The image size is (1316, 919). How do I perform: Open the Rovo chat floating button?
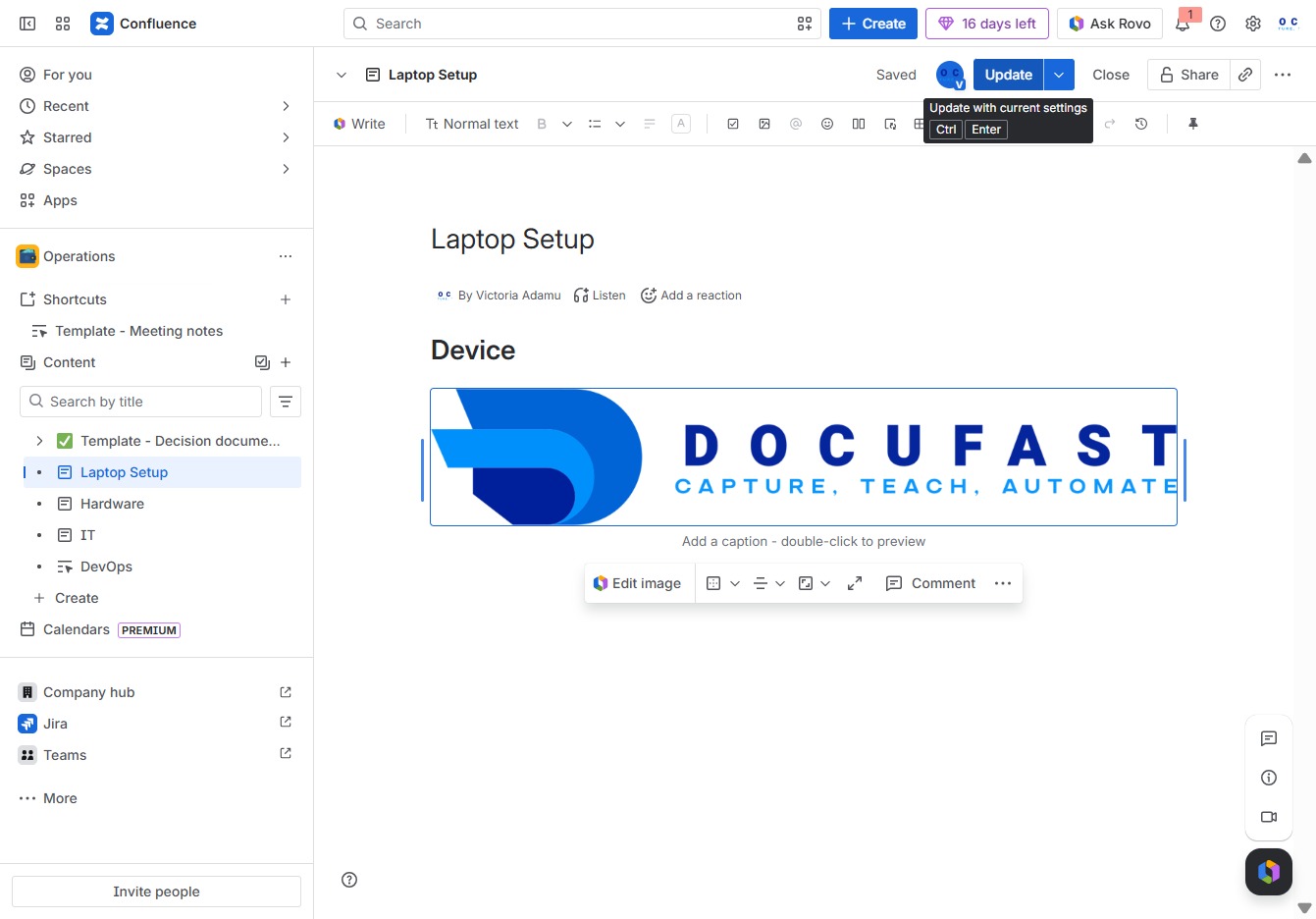click(1269, 872)
